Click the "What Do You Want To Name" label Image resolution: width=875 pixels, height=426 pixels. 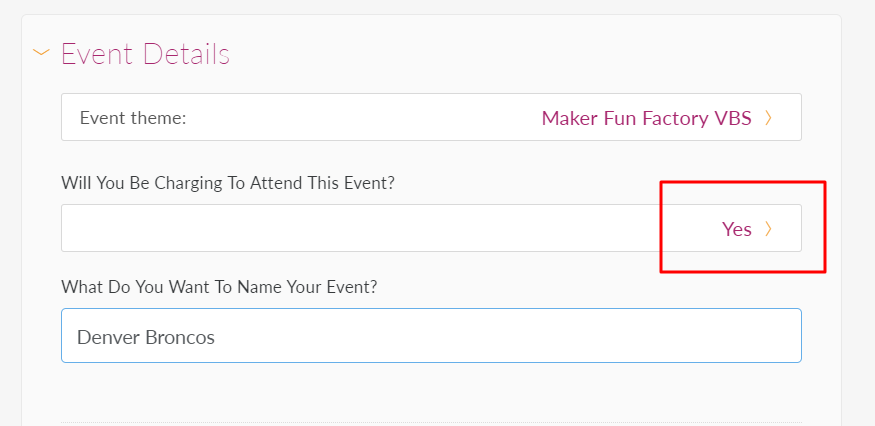(x=219, y=287)
